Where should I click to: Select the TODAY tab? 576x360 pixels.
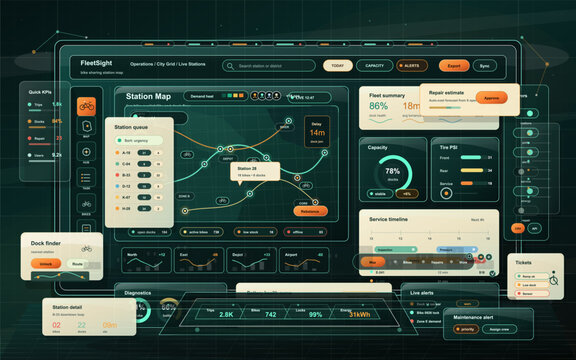[x=338, y=66]
